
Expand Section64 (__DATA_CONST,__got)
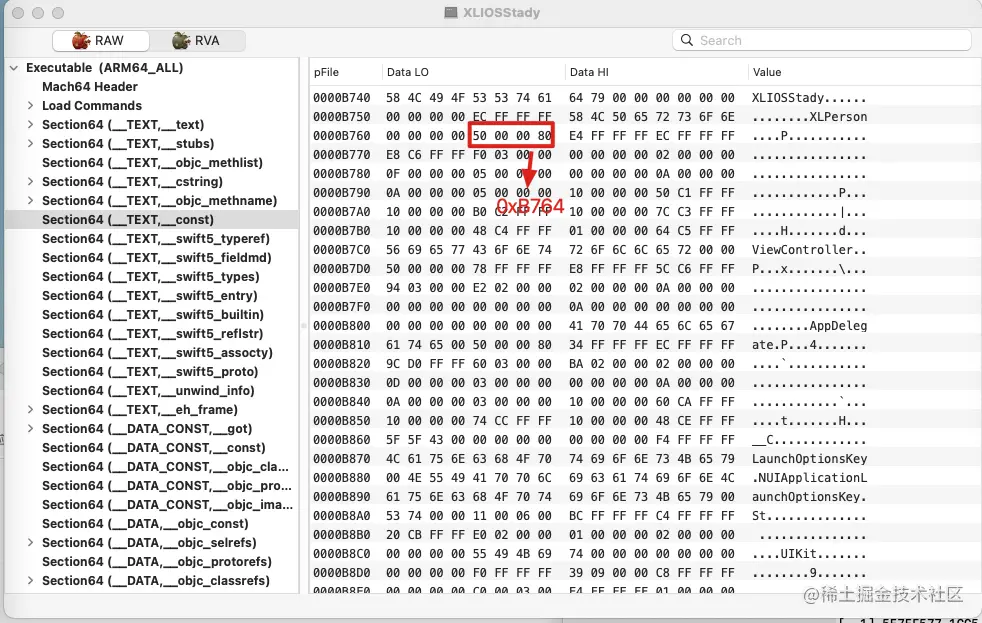click(30, 428)
